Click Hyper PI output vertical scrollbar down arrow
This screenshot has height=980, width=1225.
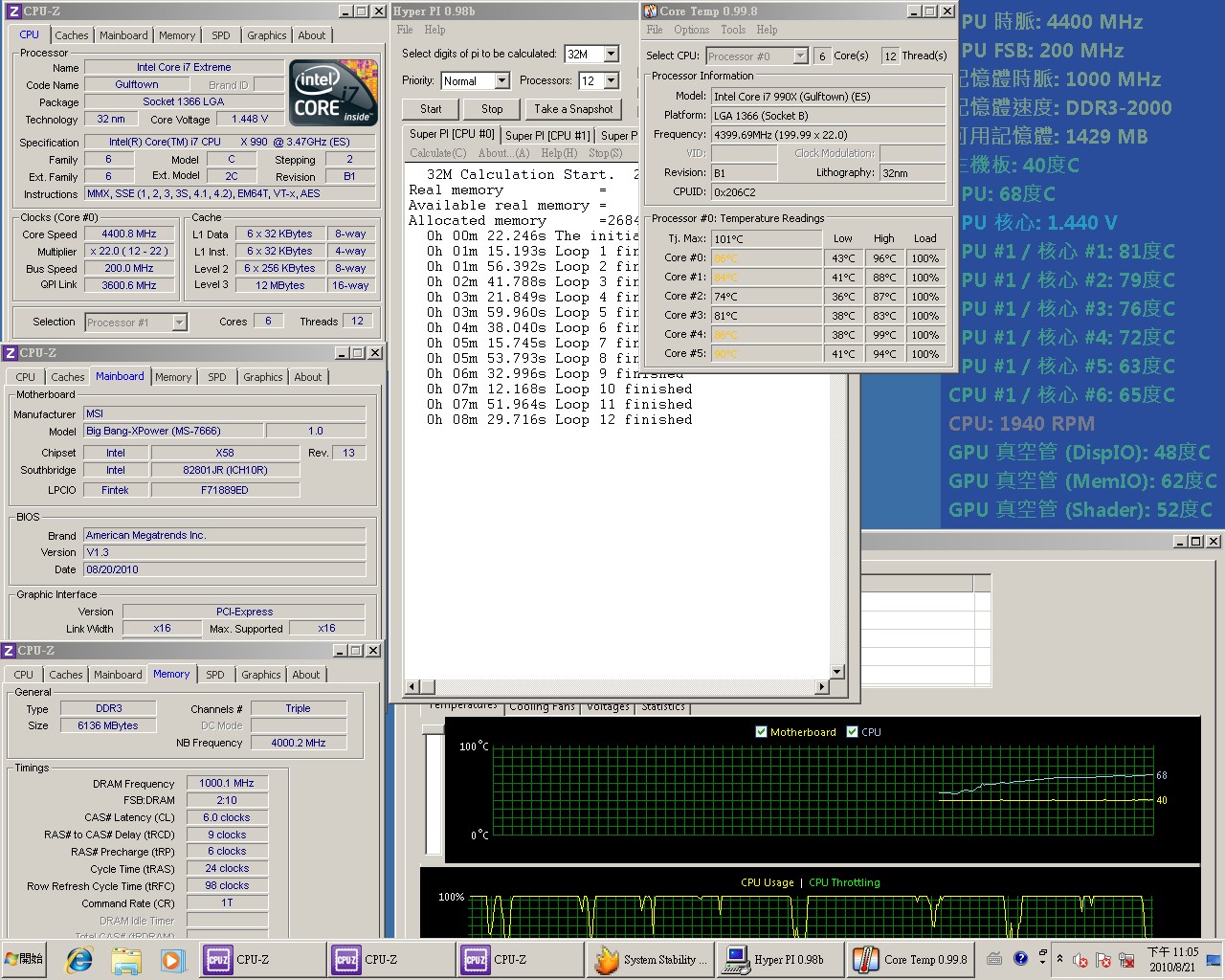pos(837,672)
